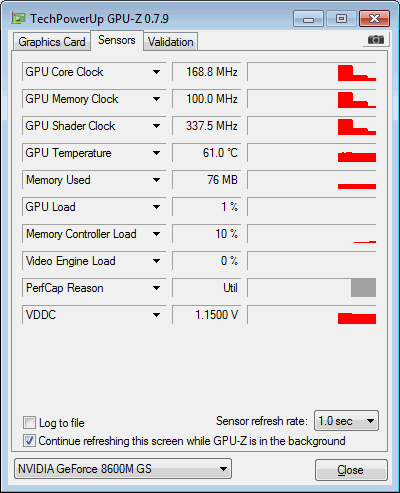Maximize the GPU-Z window
The height and width of the screenshot is (493, 400).
(341, 19)
